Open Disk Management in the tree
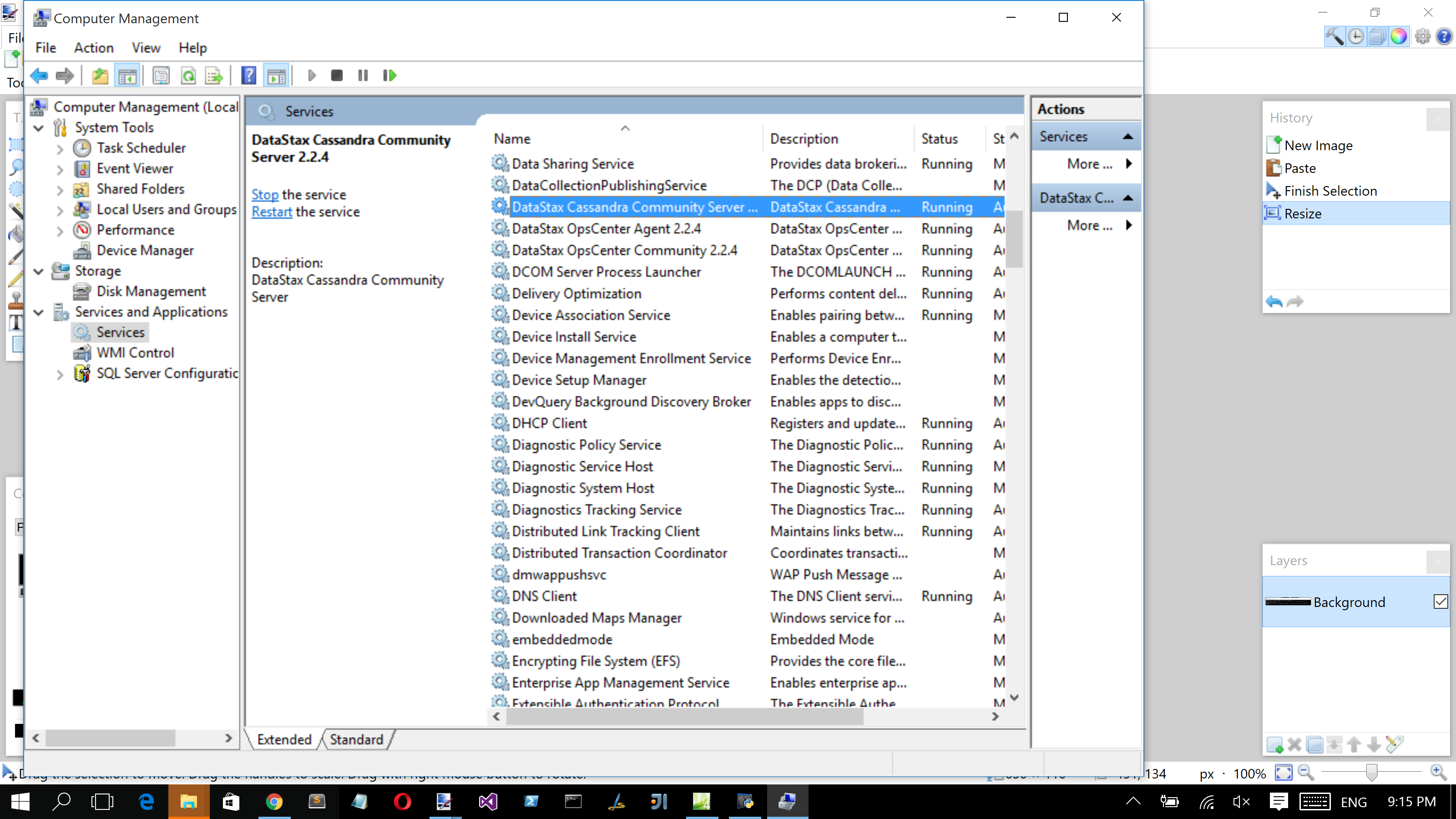Image resolution: width=1456 pixels, height=819 pixels. point(151,291)
